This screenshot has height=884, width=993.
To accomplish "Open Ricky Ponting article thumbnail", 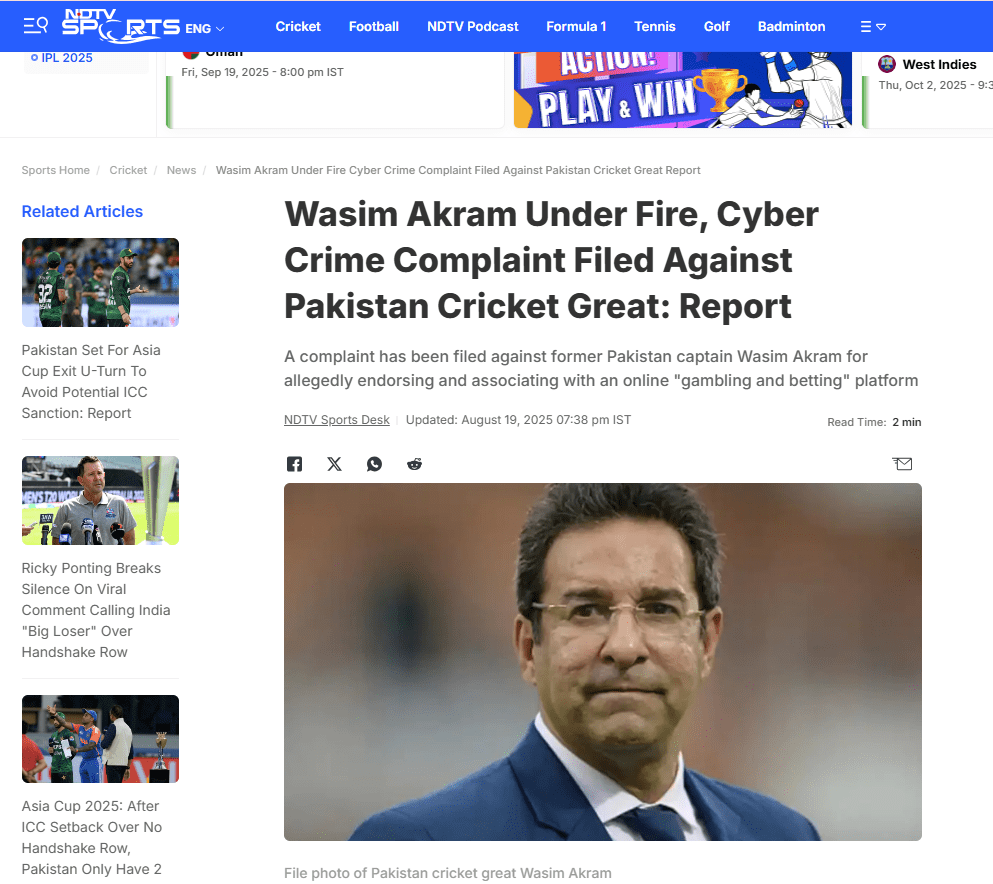I will (100, 500).
